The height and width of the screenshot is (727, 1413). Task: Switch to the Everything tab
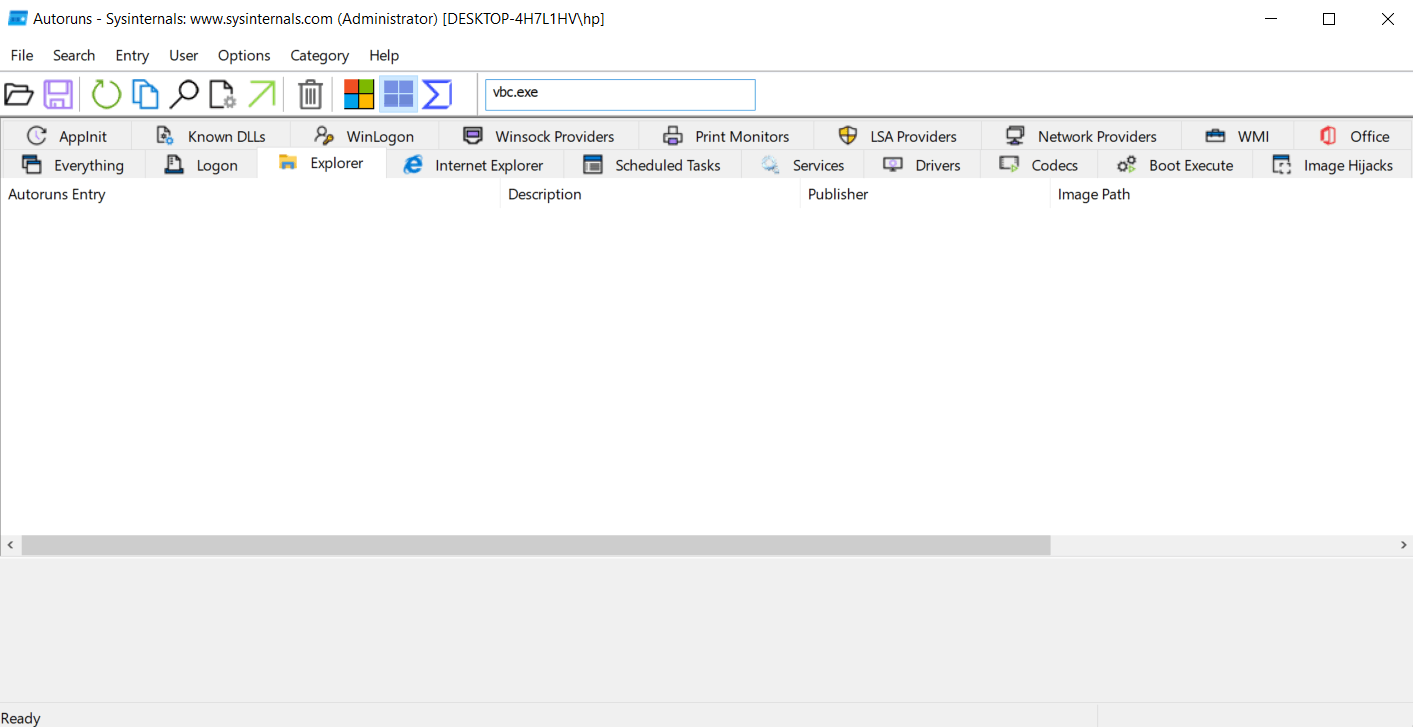(x=73, y=165)
